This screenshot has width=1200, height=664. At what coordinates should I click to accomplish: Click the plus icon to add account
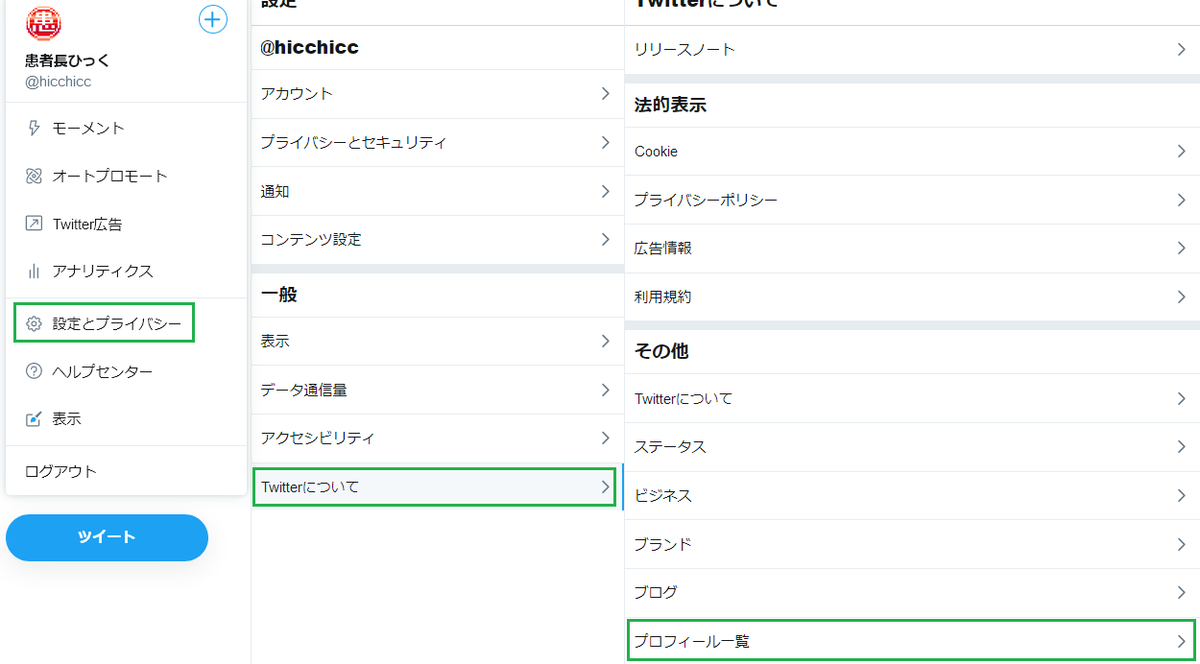(213, 19)
